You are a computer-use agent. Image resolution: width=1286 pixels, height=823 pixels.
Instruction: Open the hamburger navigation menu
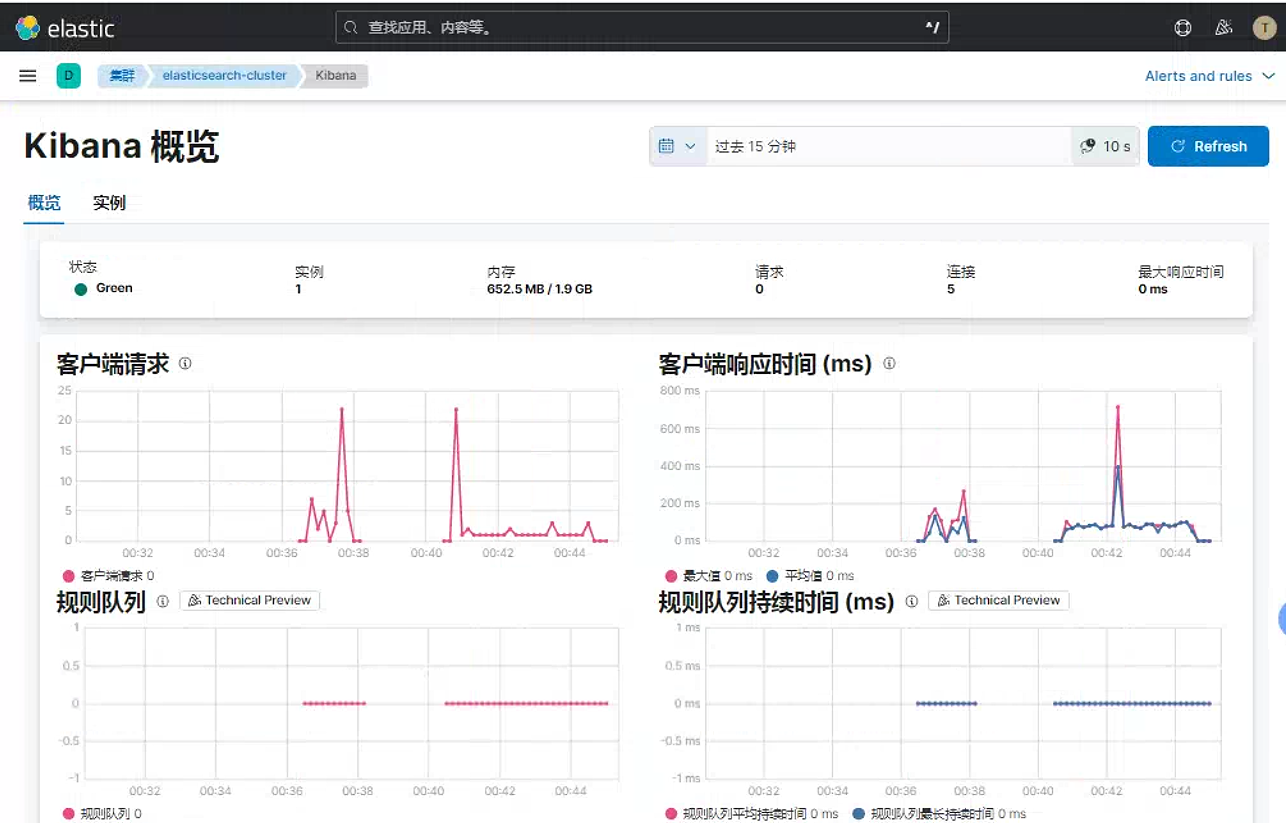coord(28,76)
